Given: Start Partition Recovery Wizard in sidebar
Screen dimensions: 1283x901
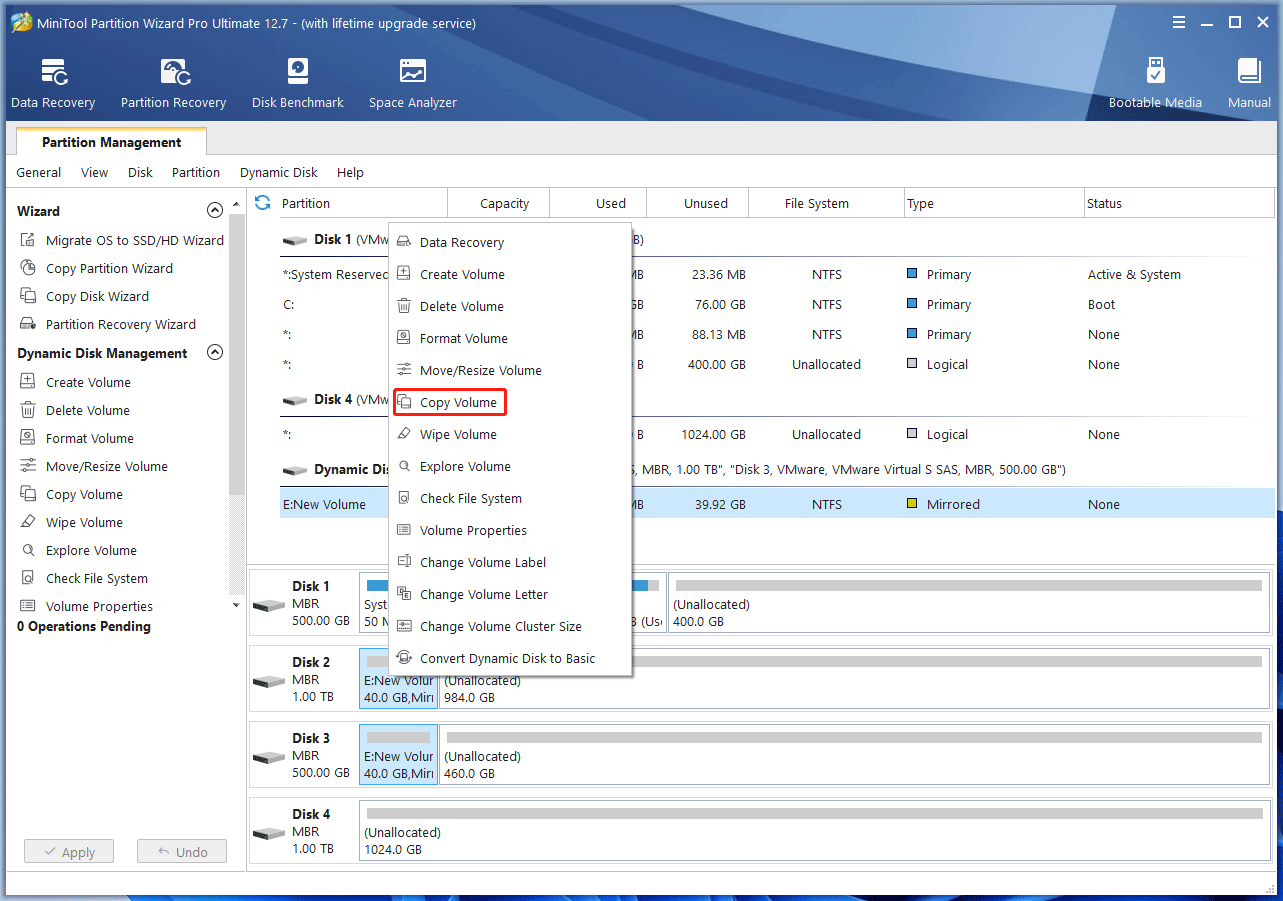Looking at the screenshot, I should tap(107, 324).
